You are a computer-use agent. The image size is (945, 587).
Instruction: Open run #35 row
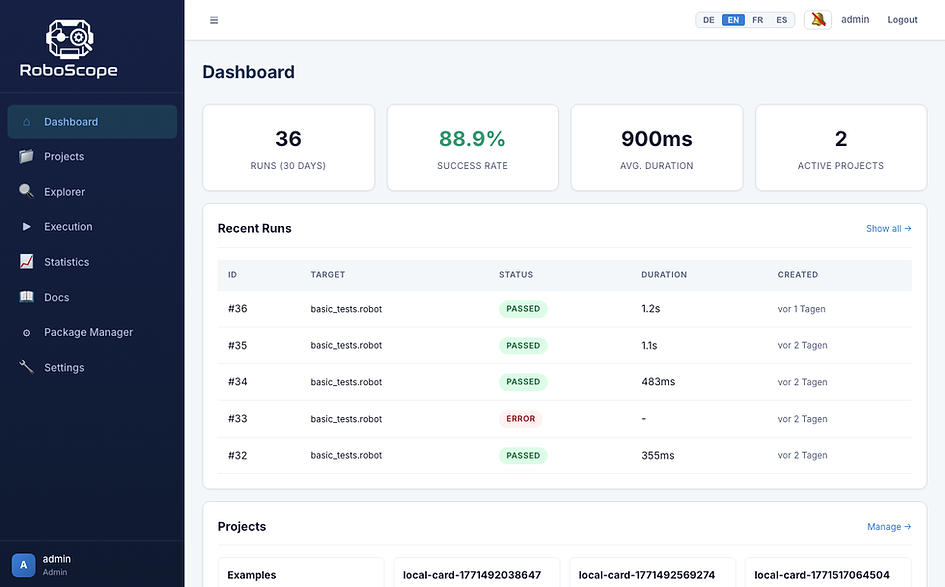coord(565,345)
